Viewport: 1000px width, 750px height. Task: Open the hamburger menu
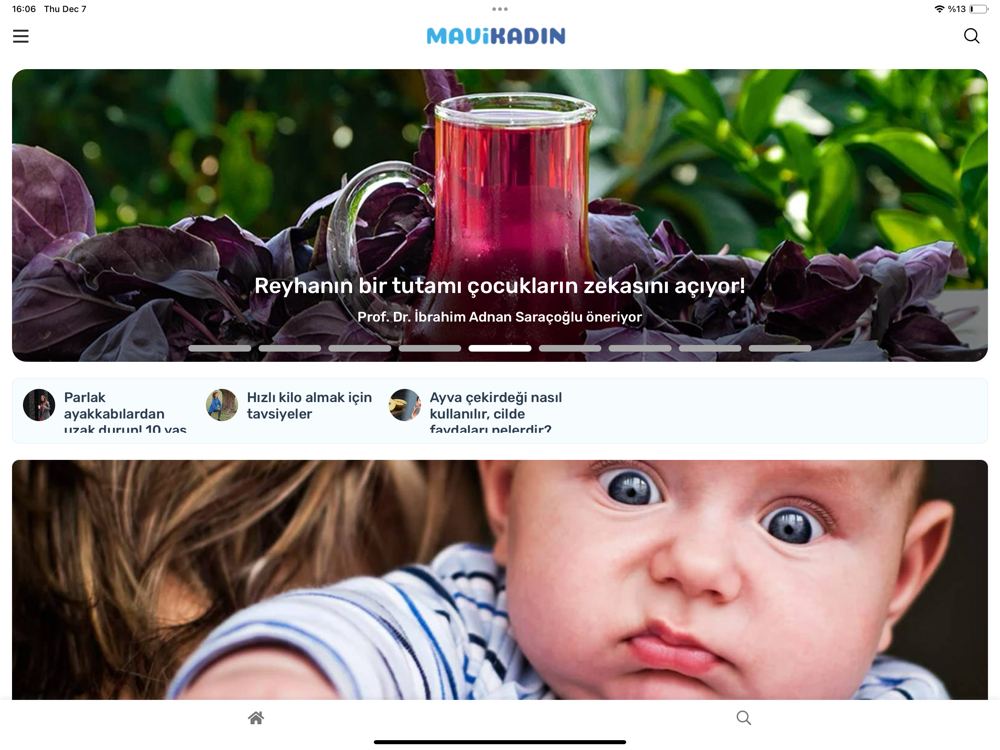[x=20, y=36]
